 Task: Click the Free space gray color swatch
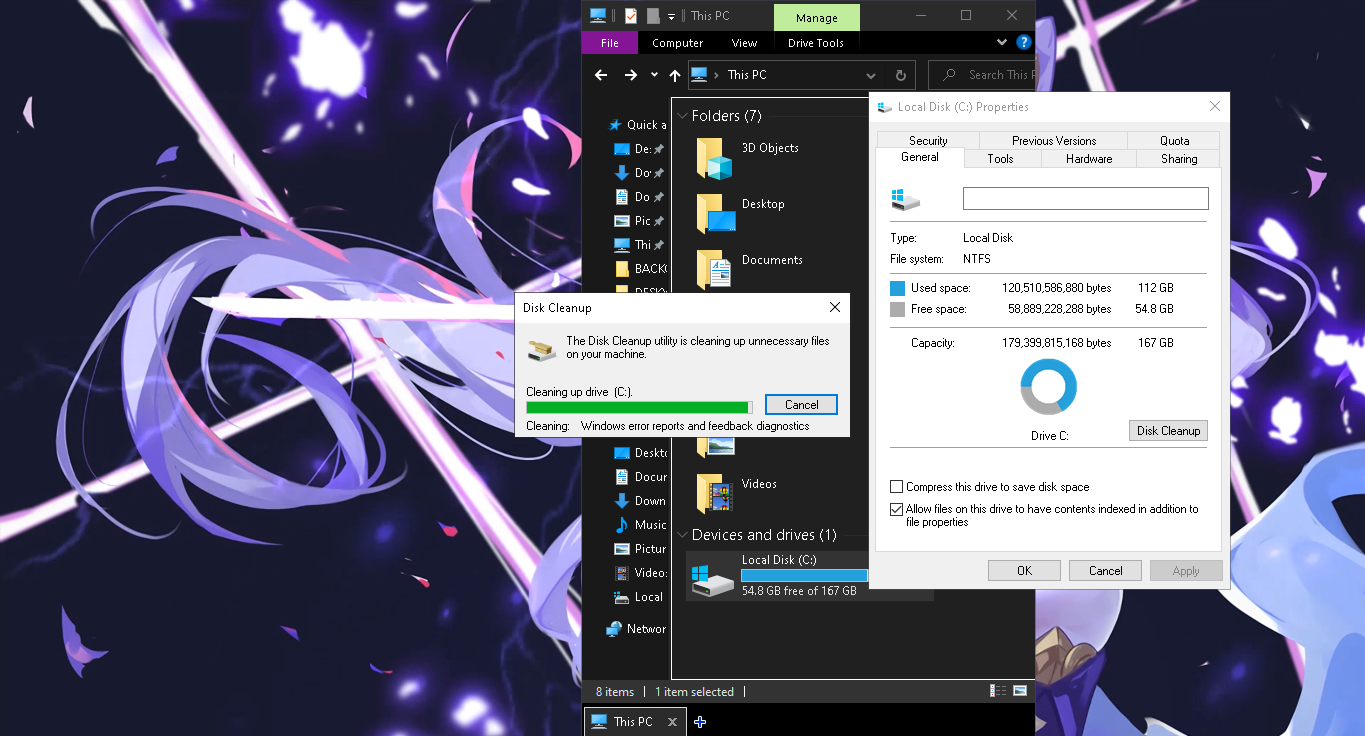[x=897, y=309]
